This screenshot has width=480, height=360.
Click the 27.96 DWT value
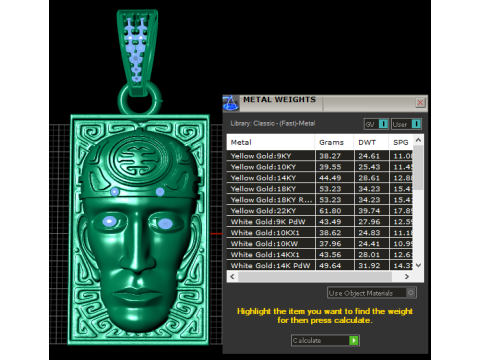(x=369, y=222)
